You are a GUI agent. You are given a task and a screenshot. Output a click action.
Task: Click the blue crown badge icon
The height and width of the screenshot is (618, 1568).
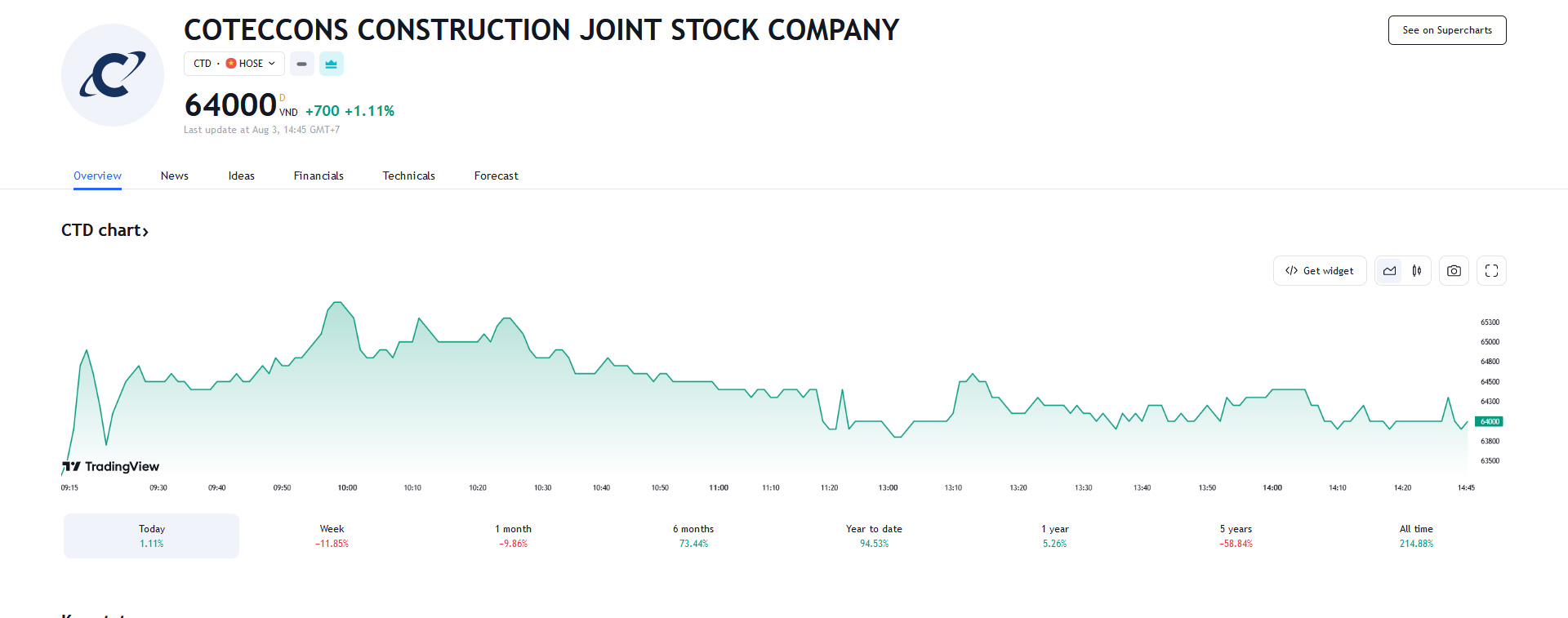(x=332, y=64)
